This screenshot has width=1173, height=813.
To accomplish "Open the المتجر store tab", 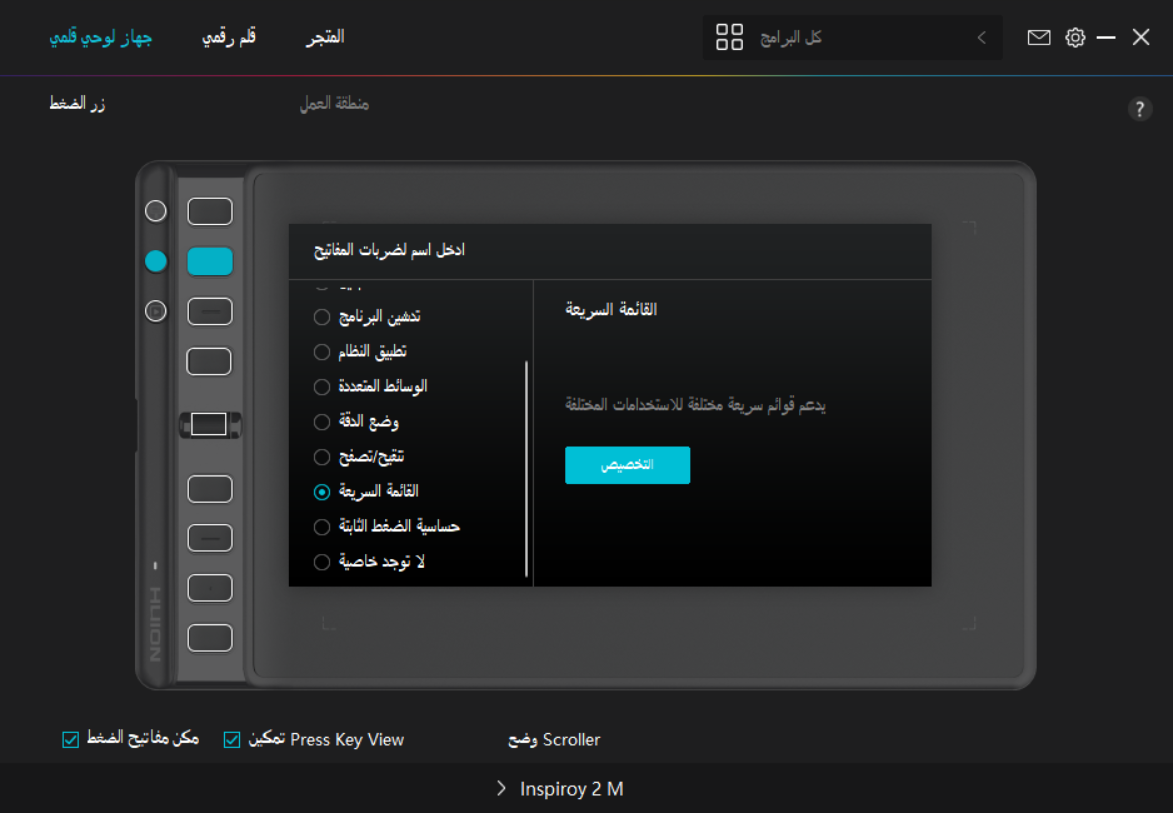I will coord(325,38).
